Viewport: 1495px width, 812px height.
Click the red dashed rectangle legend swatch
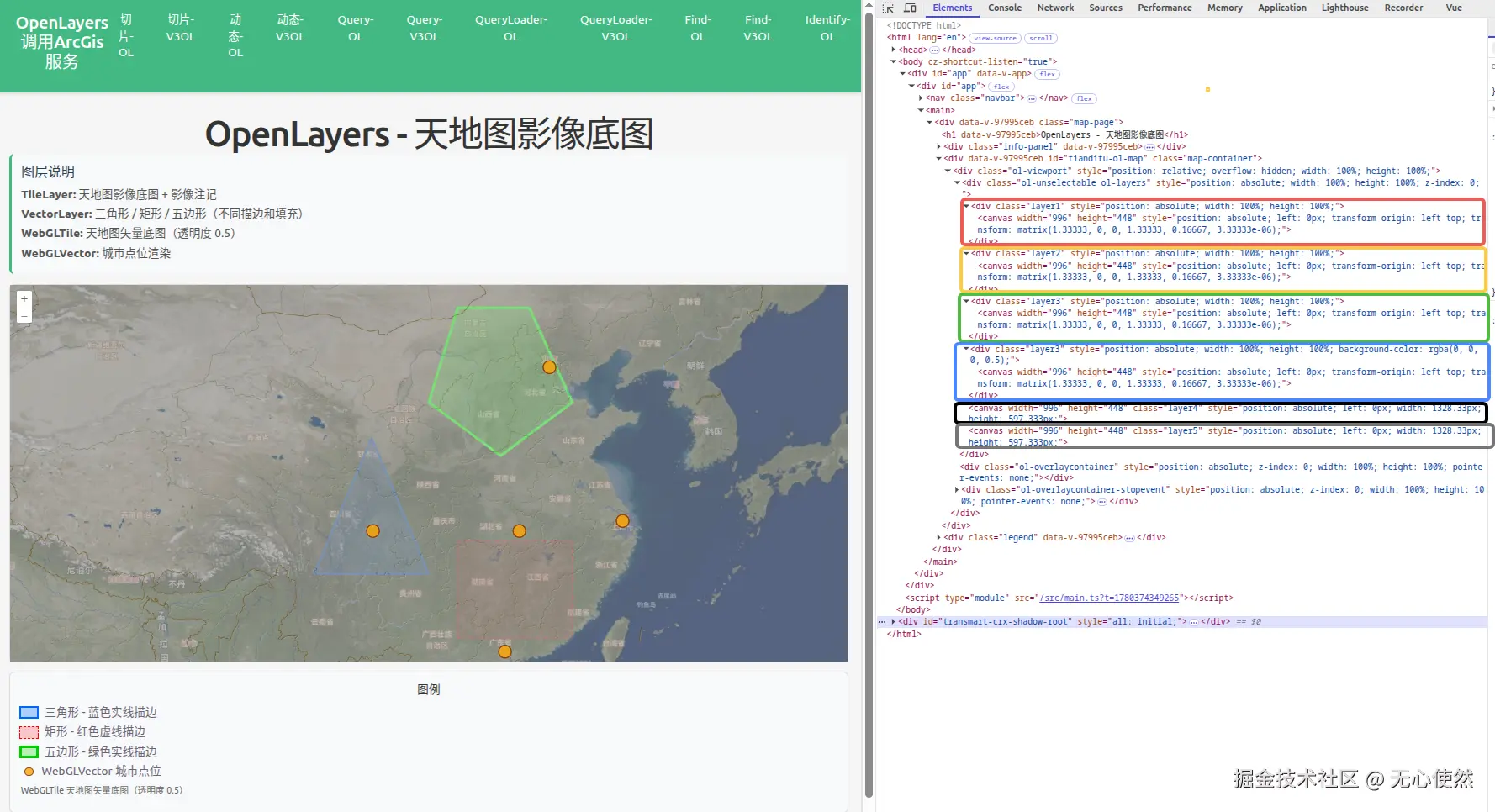[x=29, y=732]
